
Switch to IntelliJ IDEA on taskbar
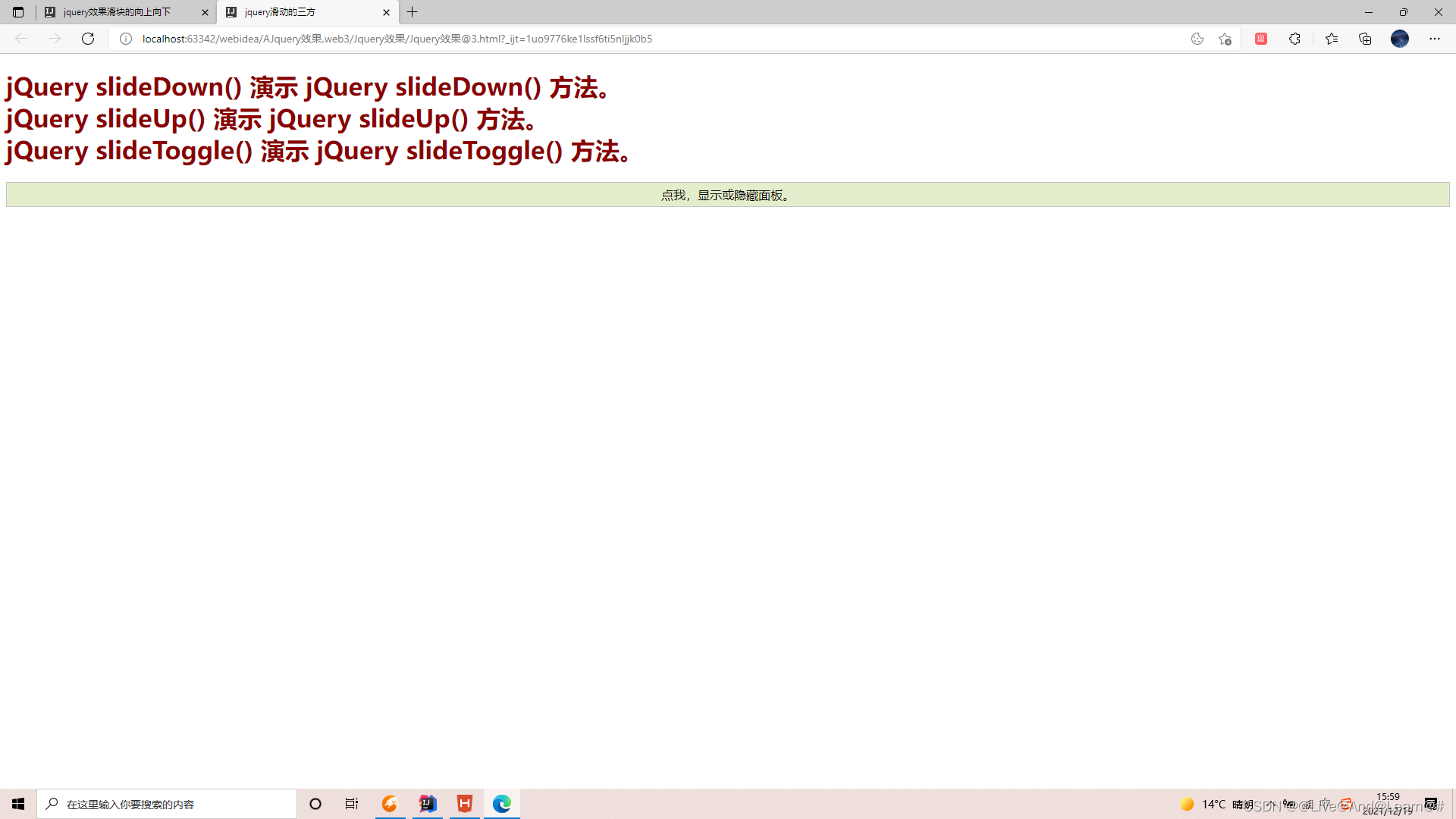click(428, 804)
